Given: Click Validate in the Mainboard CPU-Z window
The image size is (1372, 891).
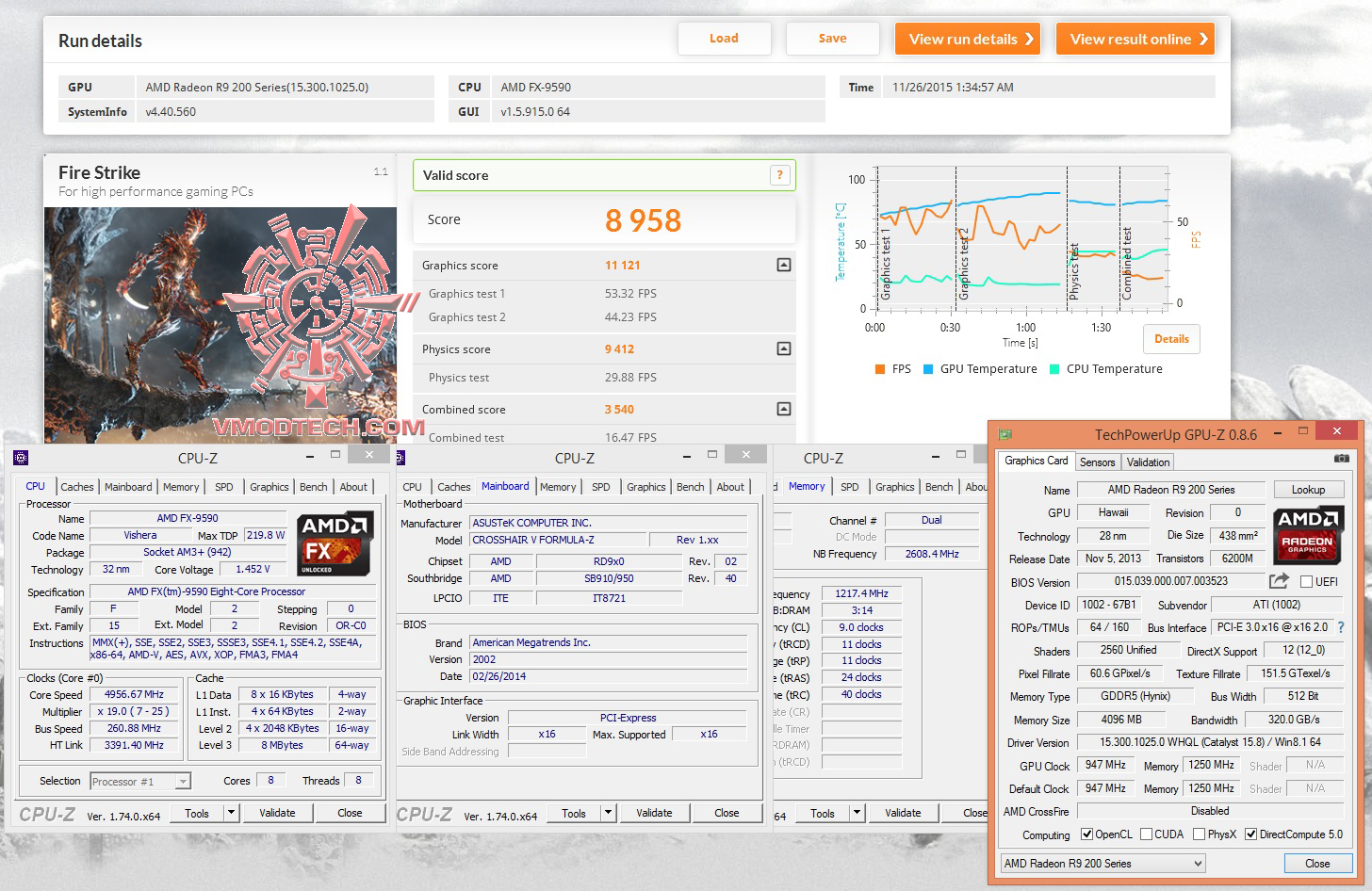Looking at the screenshot, I should pyautogui.click(x=654, y=813).
